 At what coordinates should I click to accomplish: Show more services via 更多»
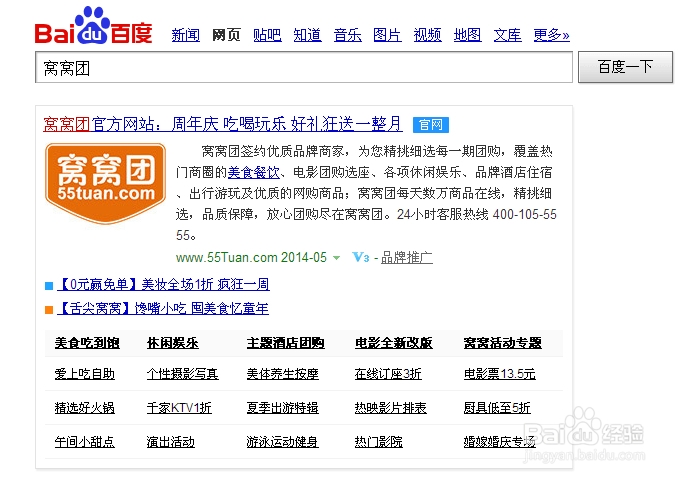click(x=551, y=35)
